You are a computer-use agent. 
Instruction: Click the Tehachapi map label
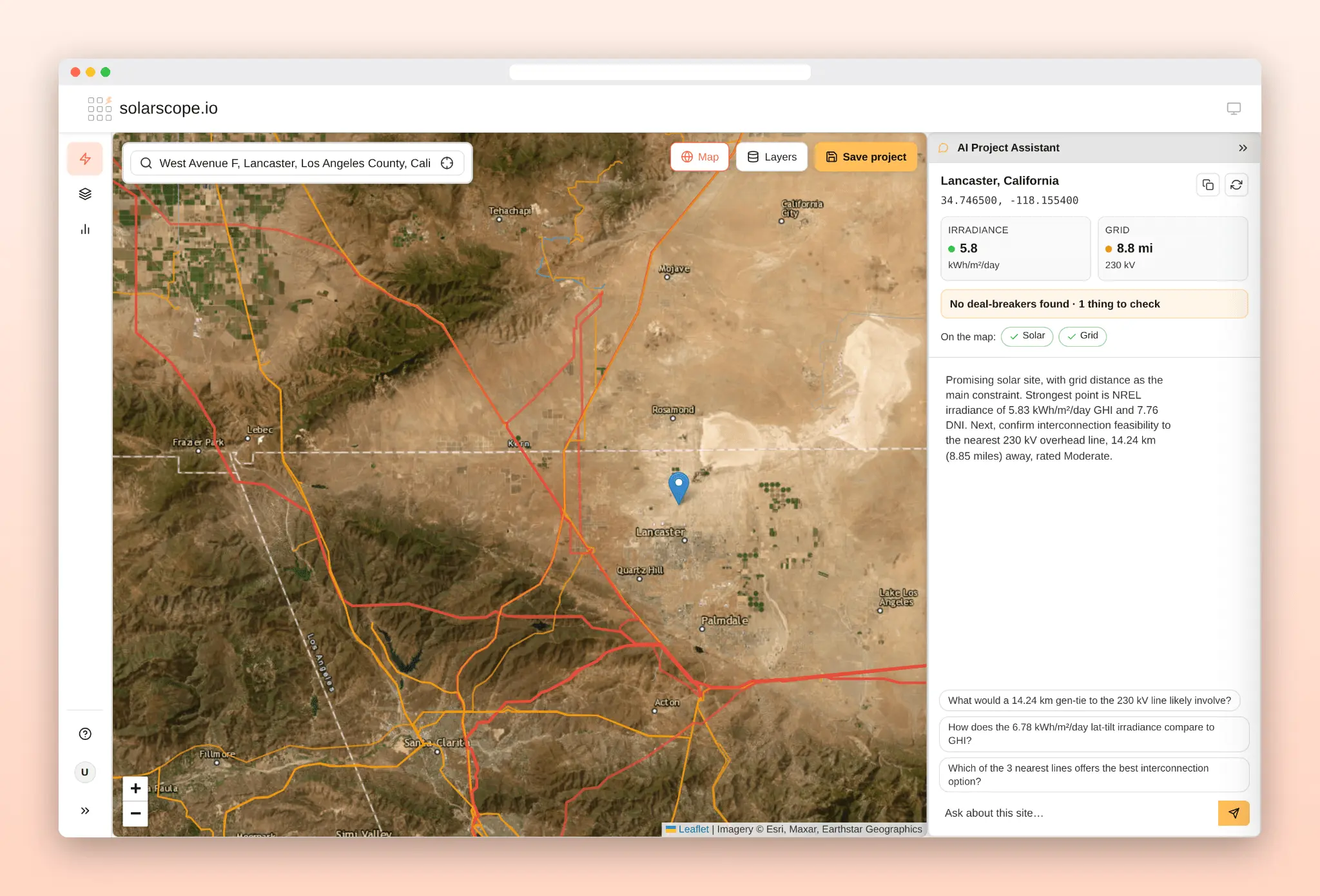510,211
